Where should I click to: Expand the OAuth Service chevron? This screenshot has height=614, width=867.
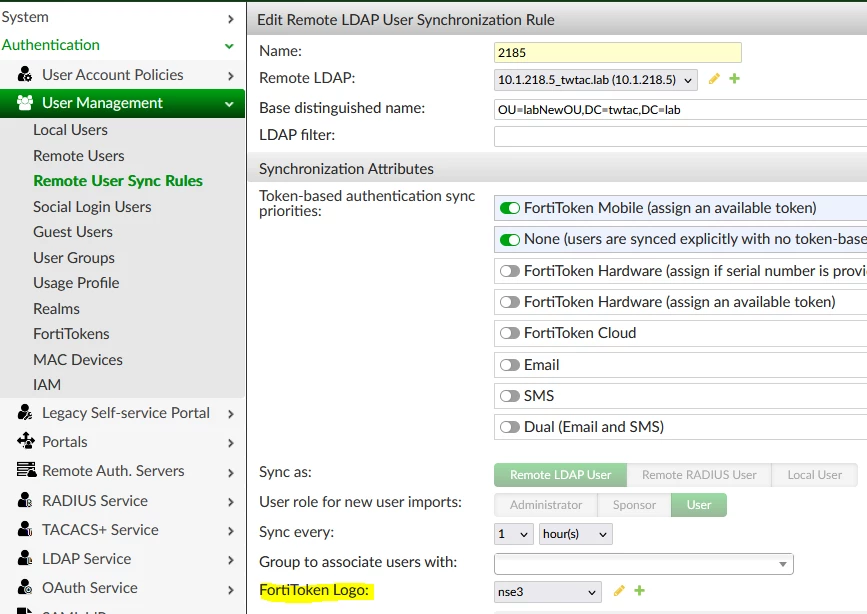pyautogui.click(x=231, y=591)
